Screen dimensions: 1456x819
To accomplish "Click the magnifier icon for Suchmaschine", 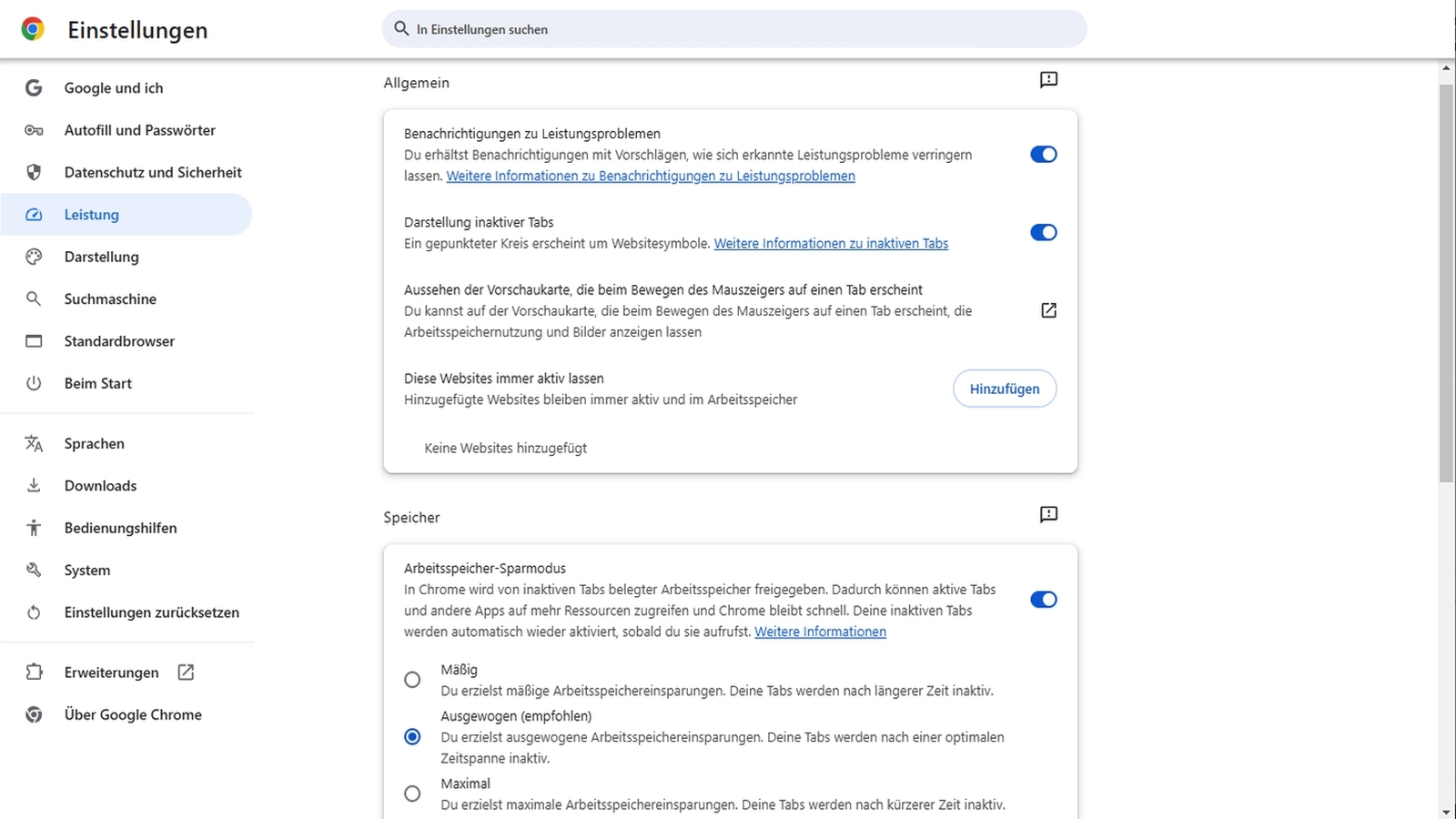I will 34,298.
